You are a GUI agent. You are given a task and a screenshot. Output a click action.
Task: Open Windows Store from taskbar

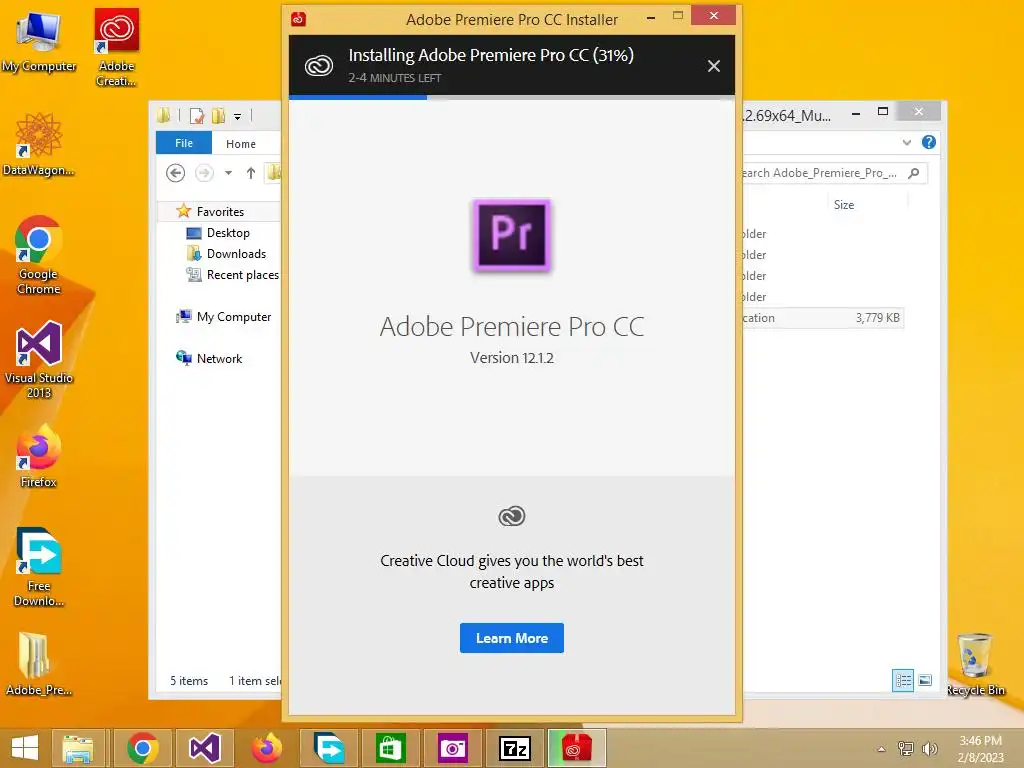point(391,748)
